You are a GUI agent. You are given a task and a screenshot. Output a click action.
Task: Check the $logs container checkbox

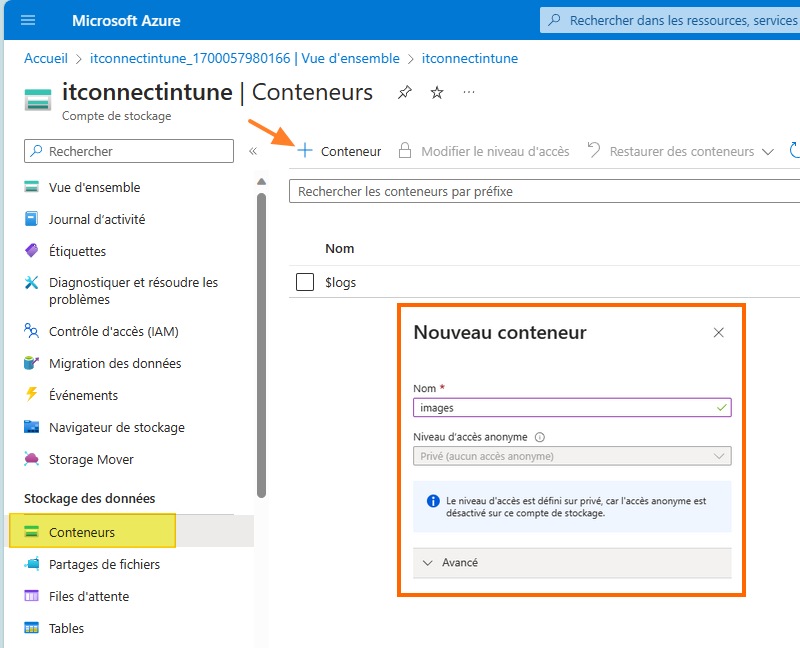[305, 282]
